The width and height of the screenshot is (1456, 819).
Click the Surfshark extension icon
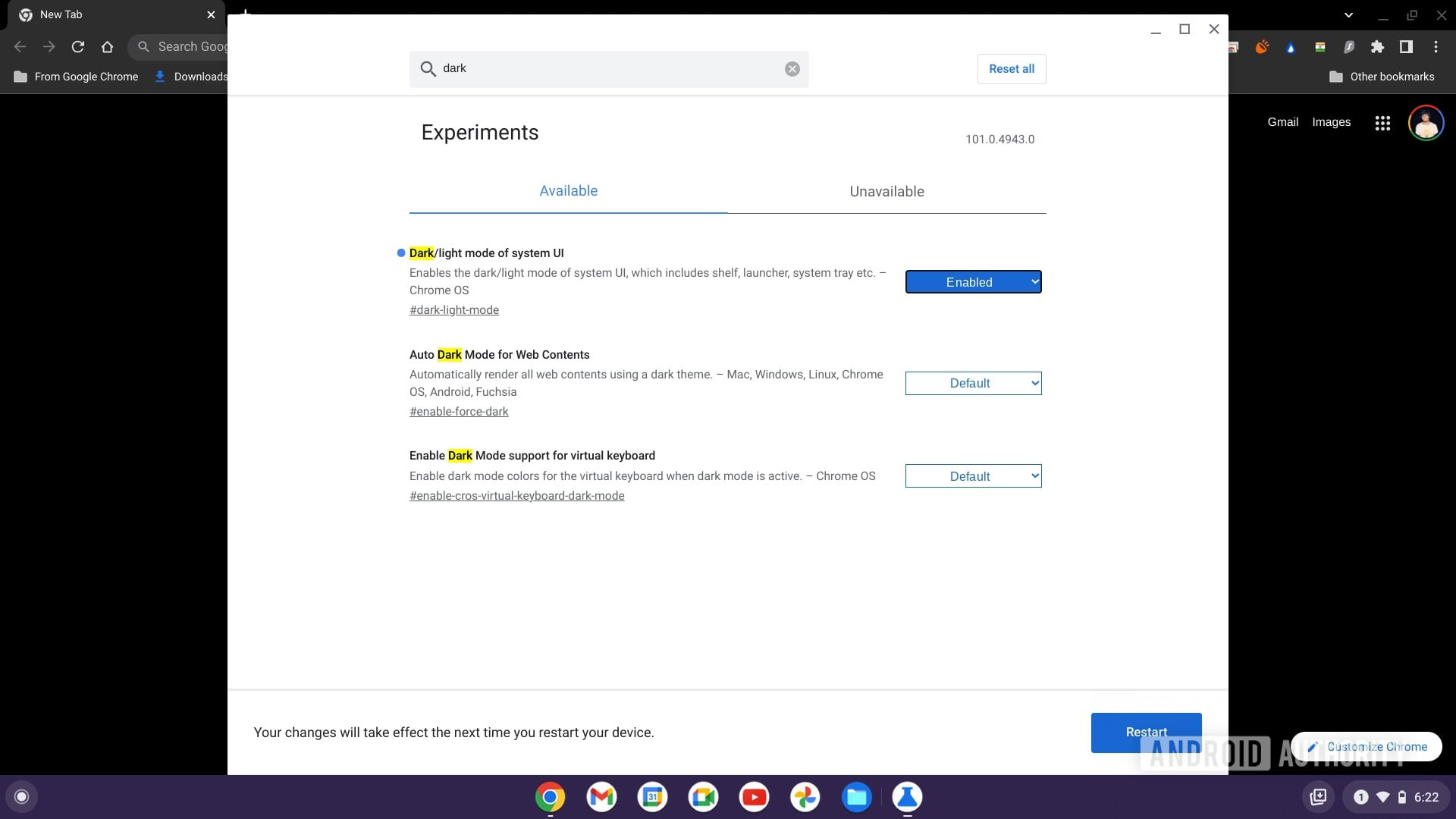tap(1349, 46)
